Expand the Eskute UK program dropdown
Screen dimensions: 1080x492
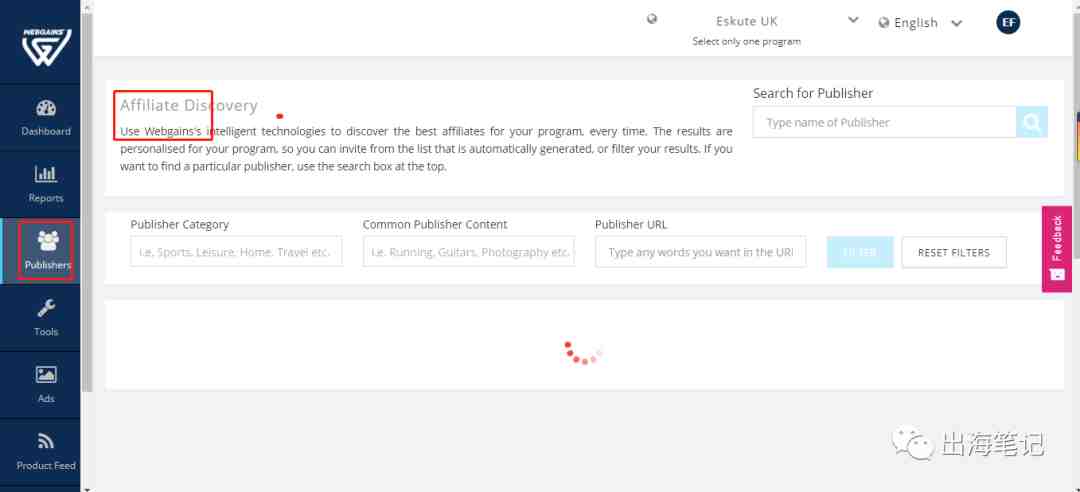(853, 19)
